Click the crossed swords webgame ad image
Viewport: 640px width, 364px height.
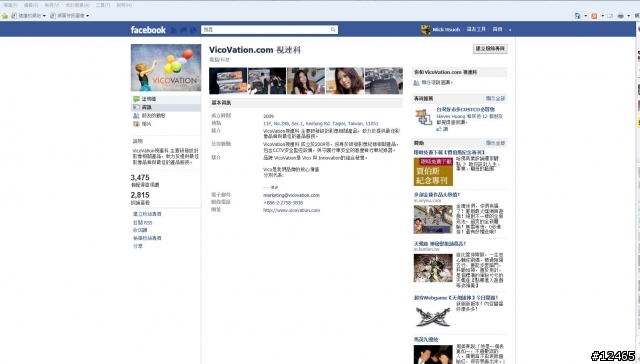[x=433, y=317]
